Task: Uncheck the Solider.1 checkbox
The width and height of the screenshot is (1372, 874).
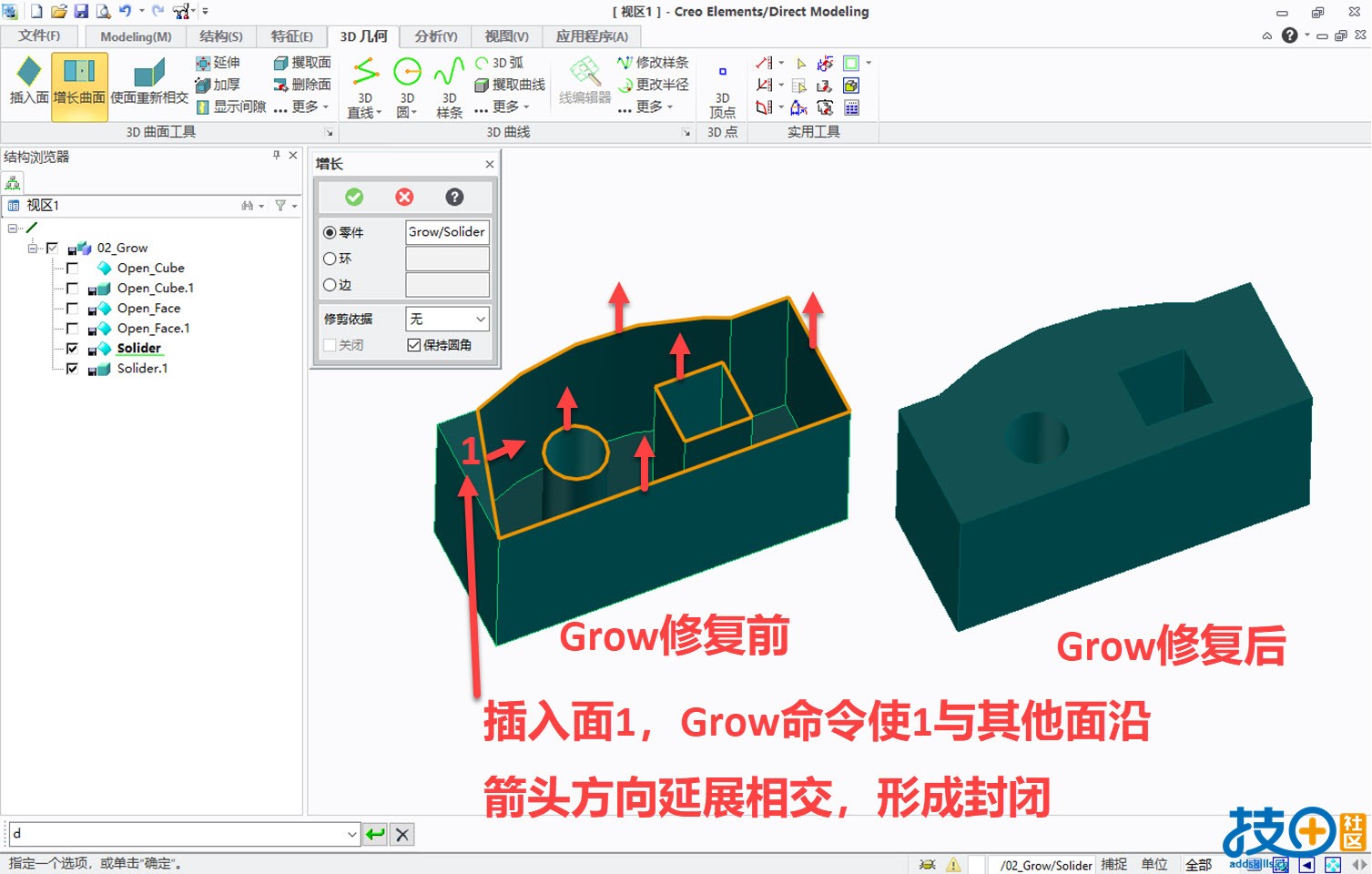Action: pyautogui.click(x=72, y=368)
